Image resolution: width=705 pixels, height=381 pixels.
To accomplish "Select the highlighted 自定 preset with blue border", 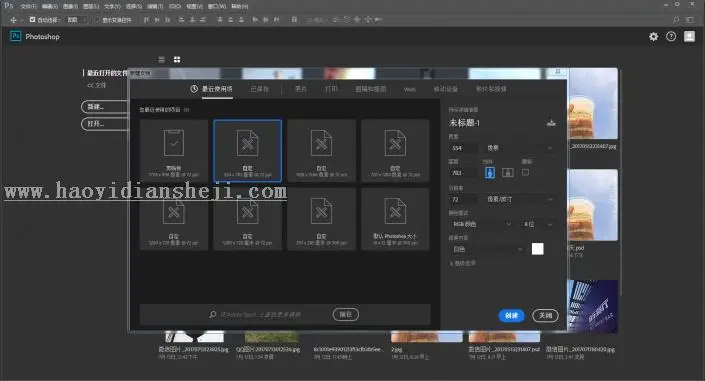I will click(248, 151).
